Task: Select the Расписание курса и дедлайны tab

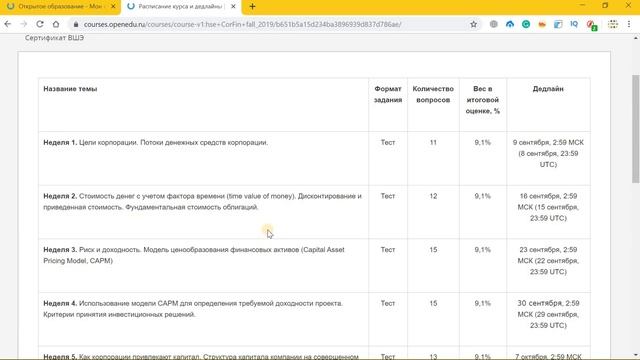Action: (181, 7)
